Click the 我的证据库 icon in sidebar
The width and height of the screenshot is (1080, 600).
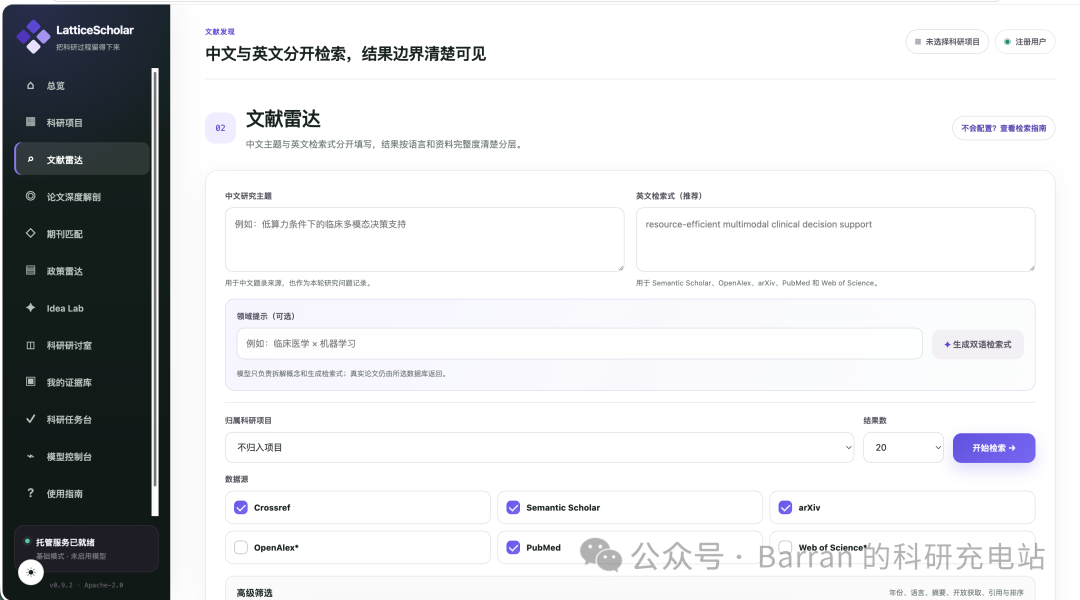coord(30,382)
